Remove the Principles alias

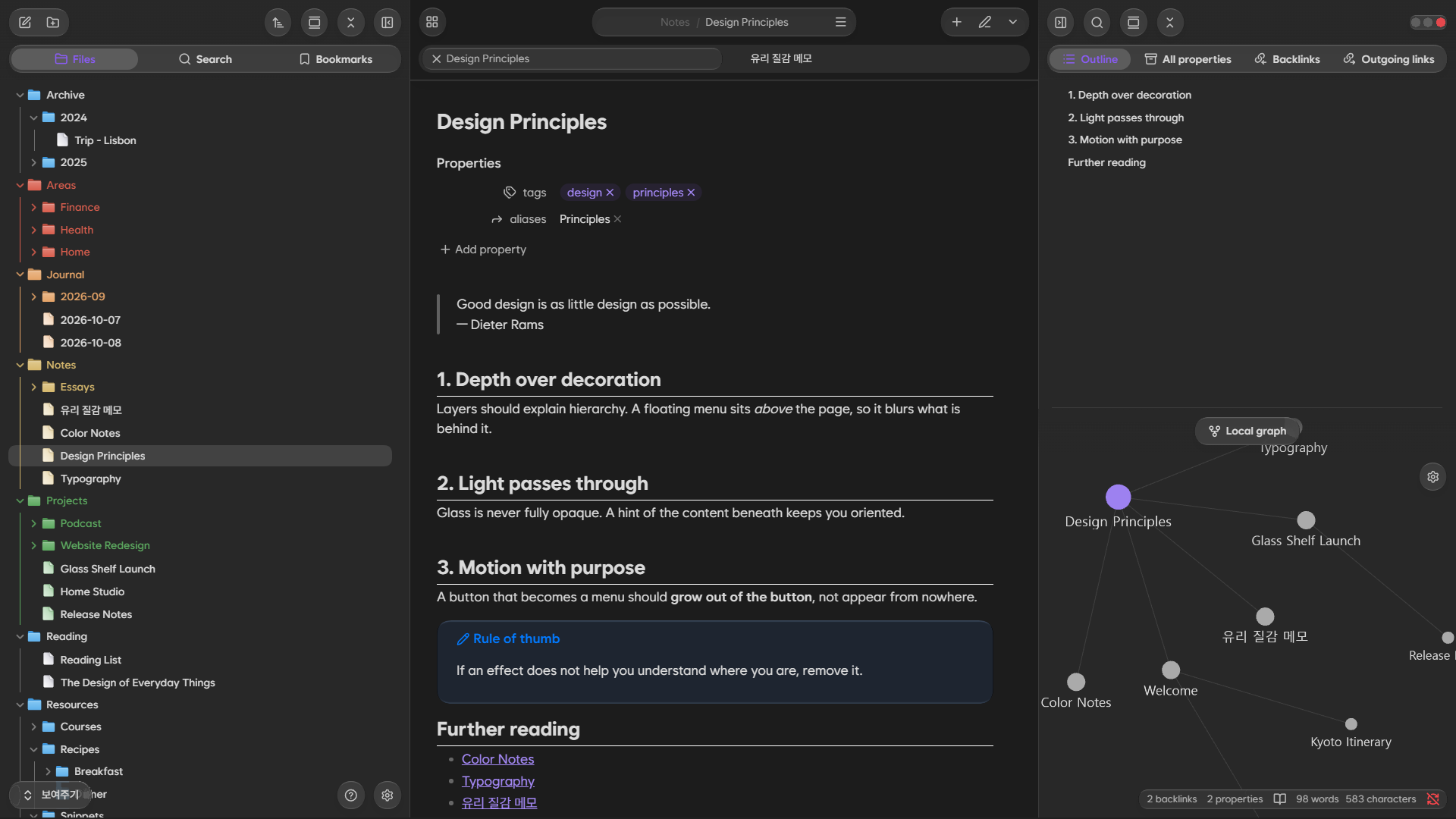tap(617, 219)
